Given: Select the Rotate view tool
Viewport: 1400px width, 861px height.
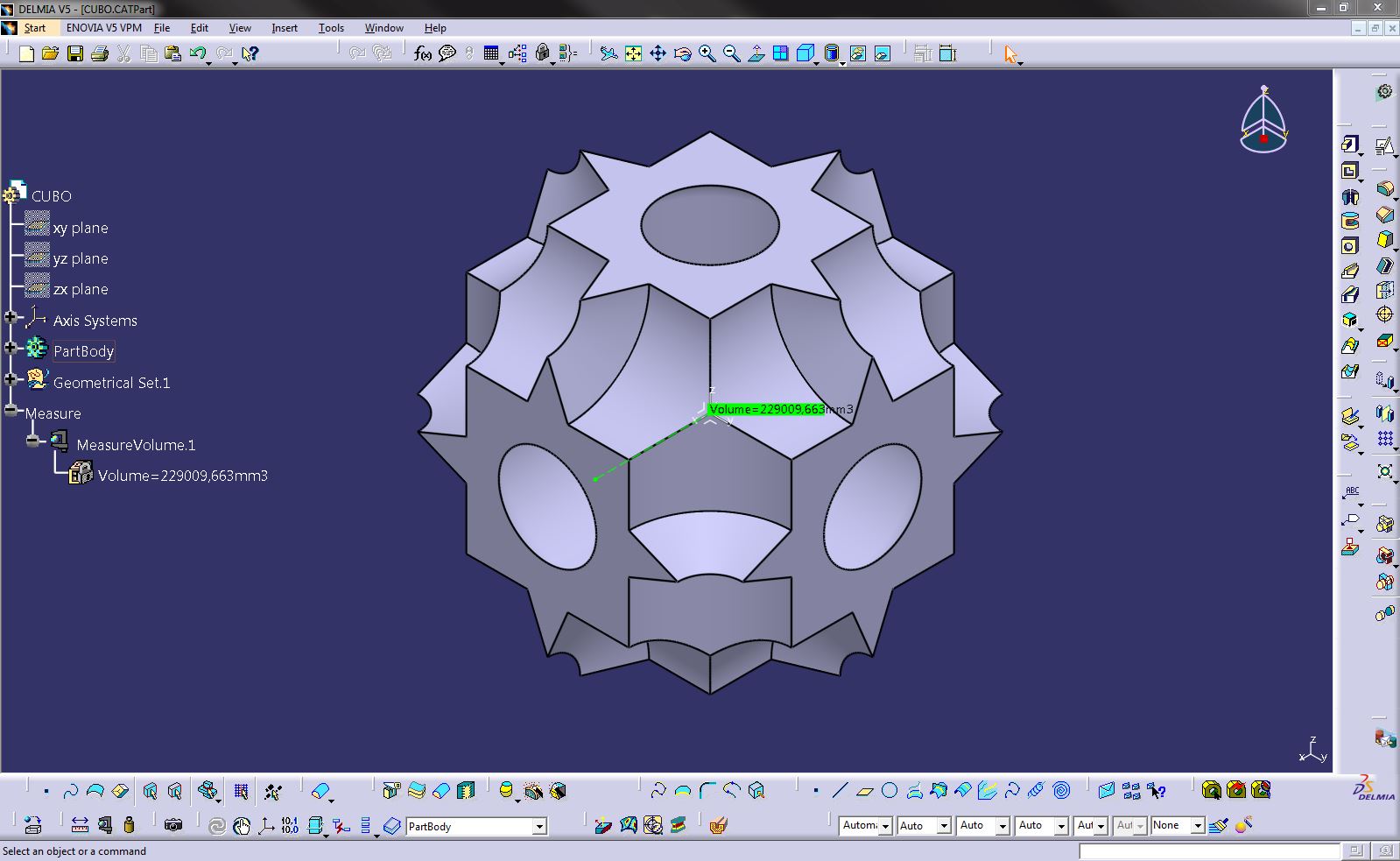Looking at the screenshot, I should (682, 53).
